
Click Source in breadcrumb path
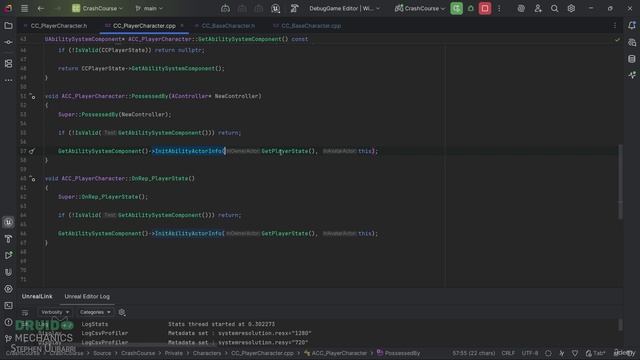102,353
